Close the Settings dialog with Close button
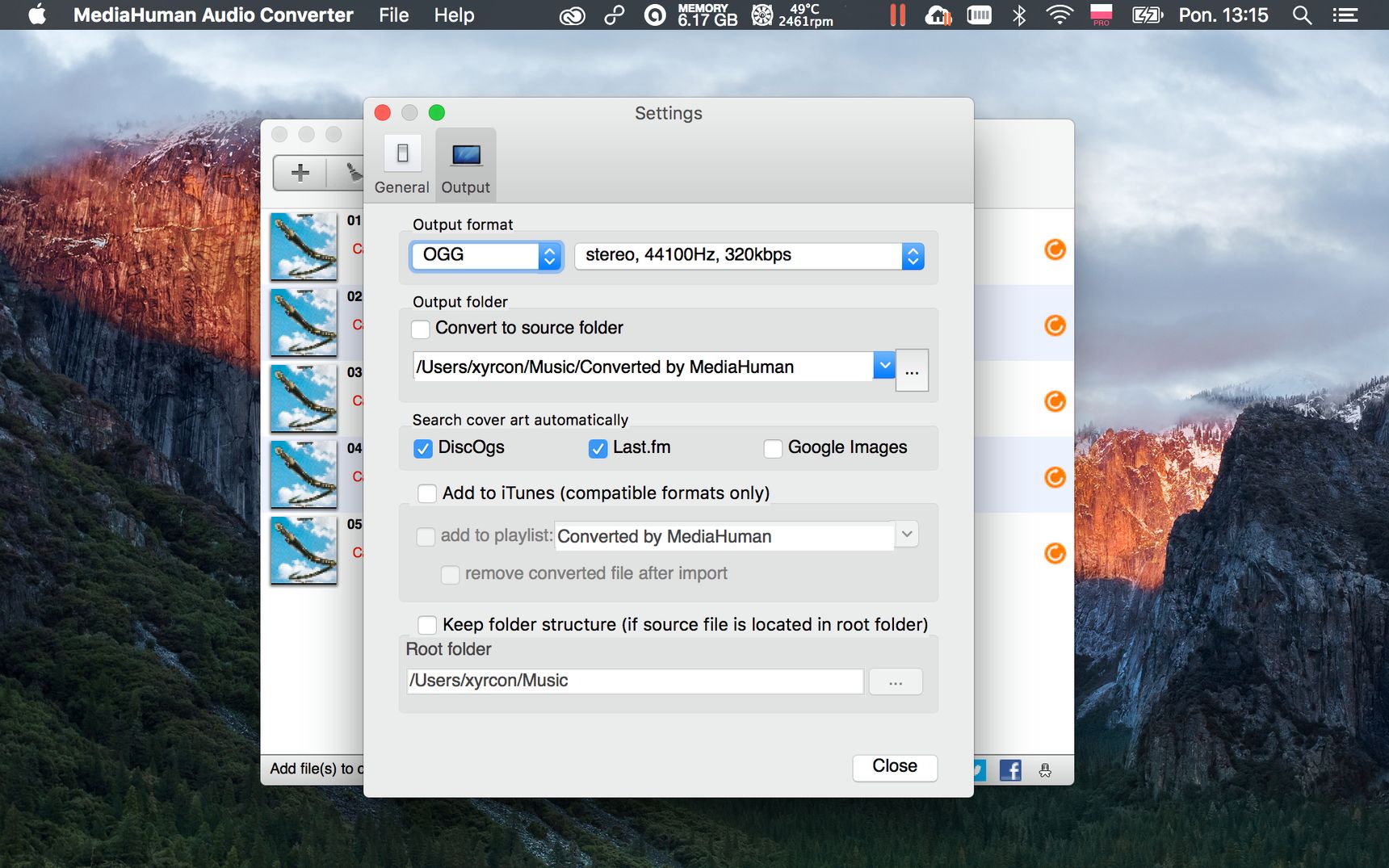Image resolution: width=1389 pixels, height=868 pixels. [x=895, y=767]
